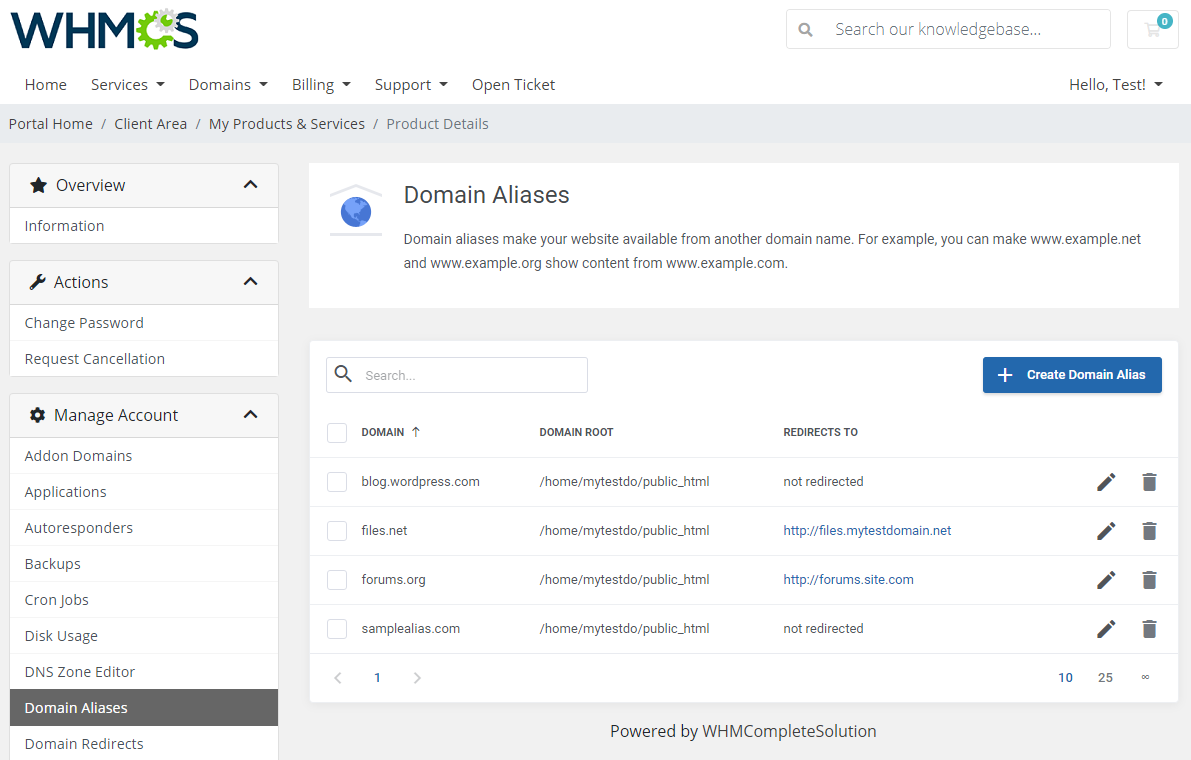Check the select-all checkbox in the table header
Viewport: 1191px width, 760px height.
pos(337,432)
